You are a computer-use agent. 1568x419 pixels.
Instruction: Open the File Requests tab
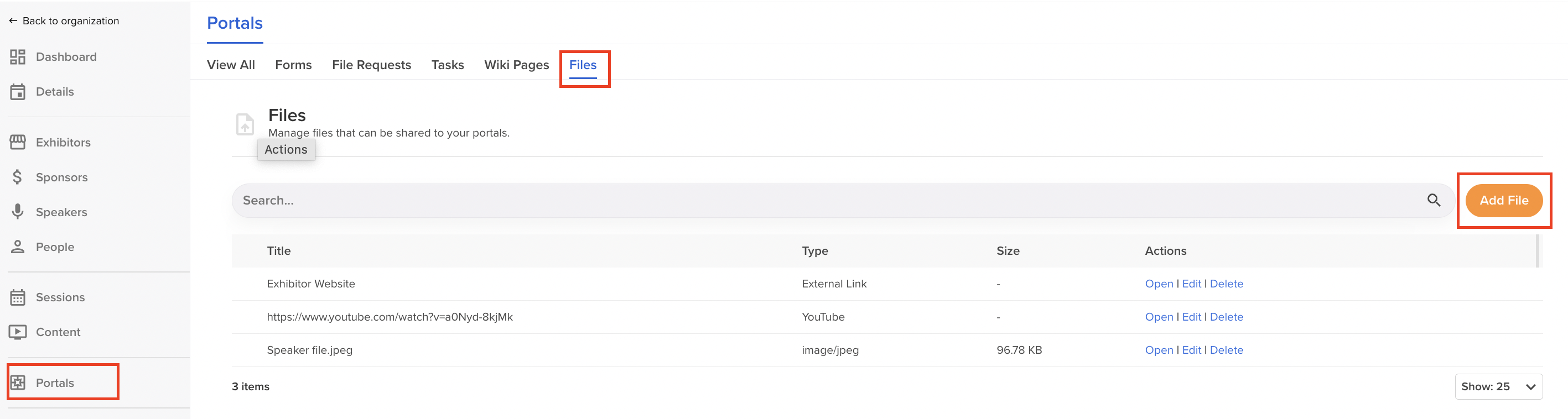click(371, 65)
